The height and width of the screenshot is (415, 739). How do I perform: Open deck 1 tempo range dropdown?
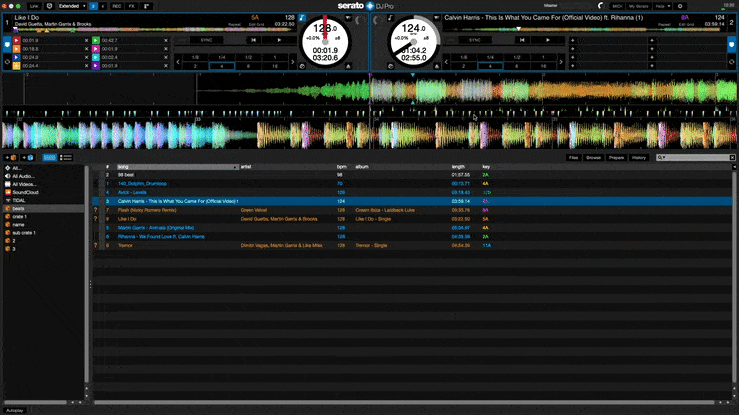click(348, 18)
